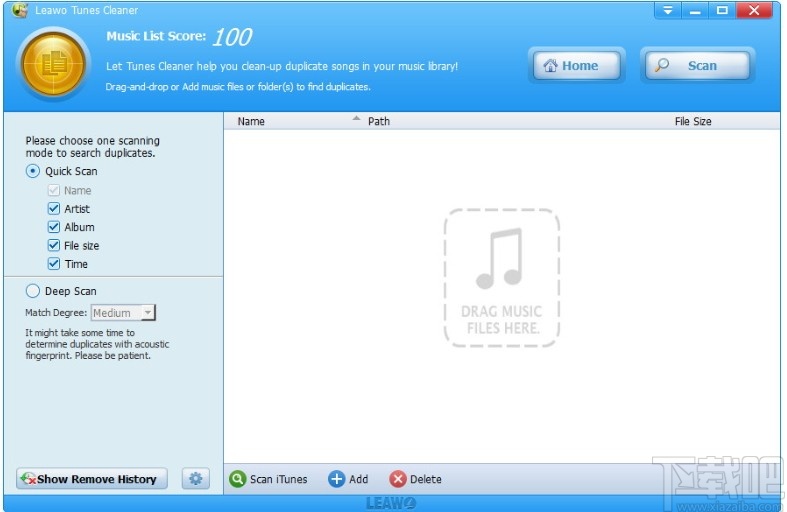
Task: Uncheck the Album checkbox
Action: point(54,227)
